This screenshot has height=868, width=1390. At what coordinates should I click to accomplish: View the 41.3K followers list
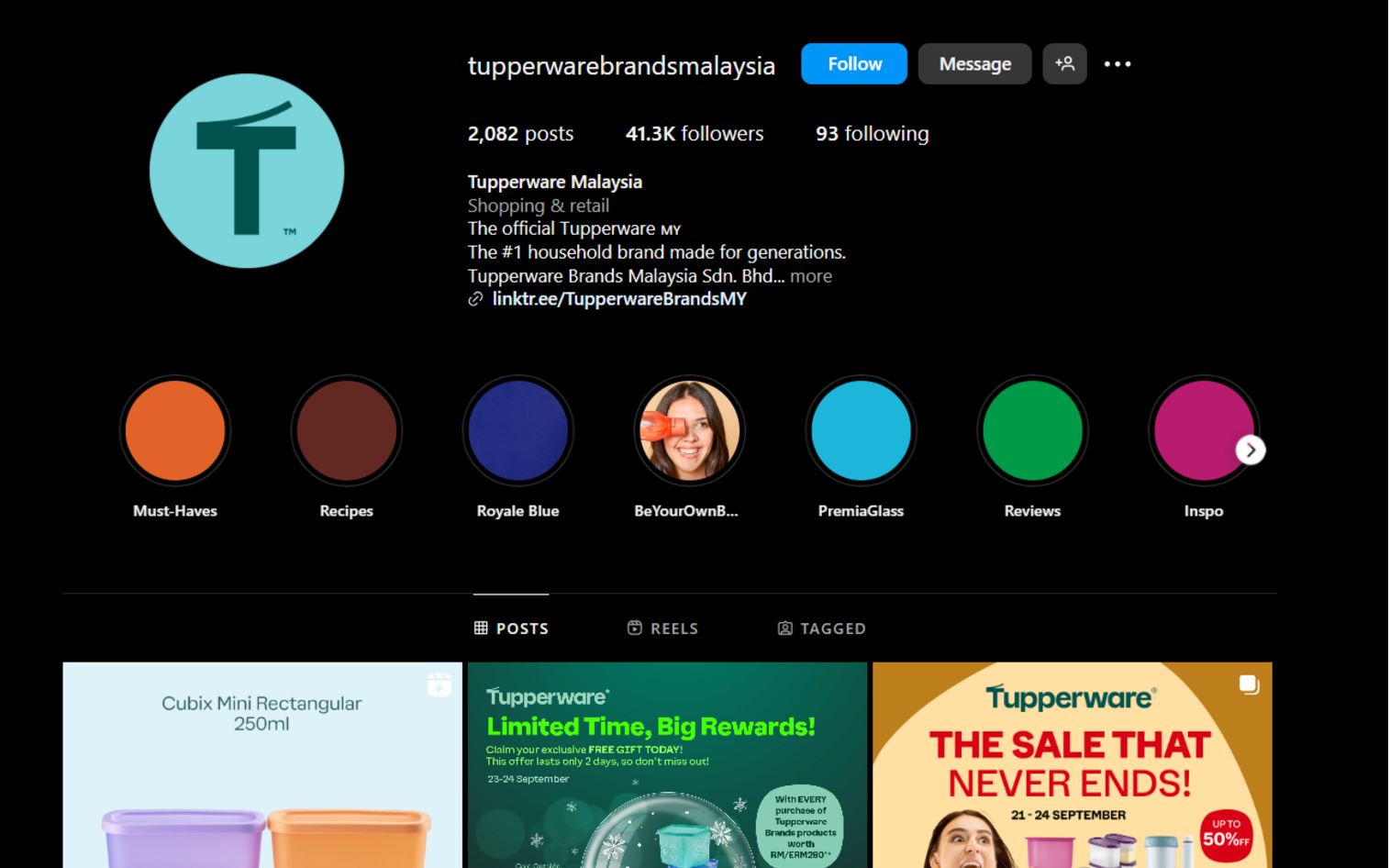[695, 134]
